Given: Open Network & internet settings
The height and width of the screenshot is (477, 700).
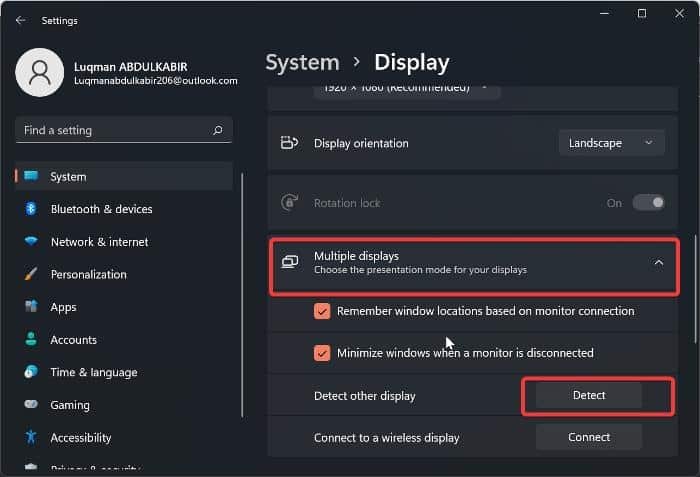Looking at the screenshot, I should pos(124,242).
